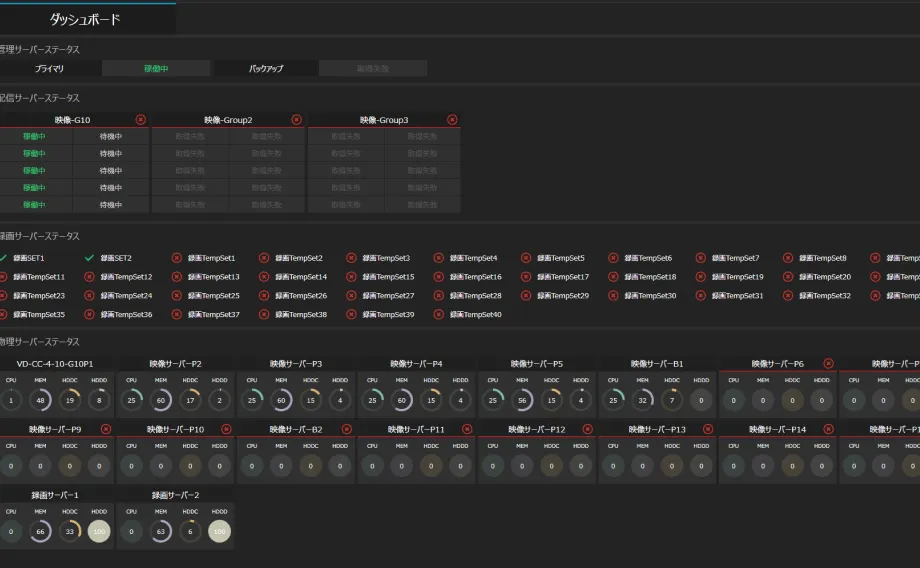Screen dimensions: 920x568
Task: Click the error icon on 映像サーバーB2 card
Action: [x=346, y=429]
